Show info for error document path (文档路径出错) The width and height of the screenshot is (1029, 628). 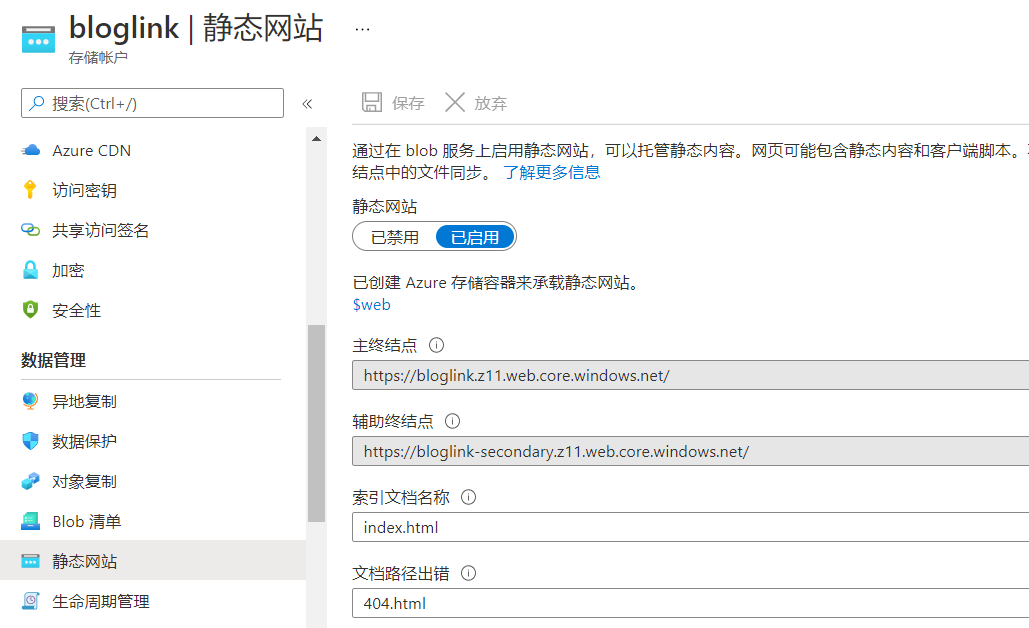tap(469, 574)
